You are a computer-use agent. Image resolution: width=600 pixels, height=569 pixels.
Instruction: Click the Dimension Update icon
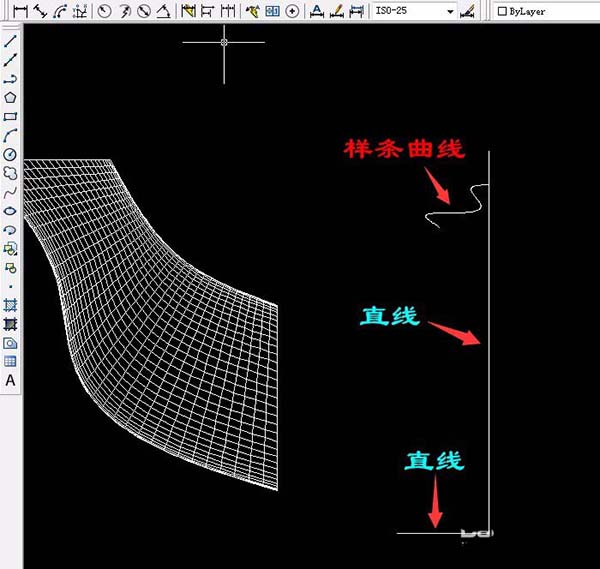pyautogui.click(x=356, y=11)
